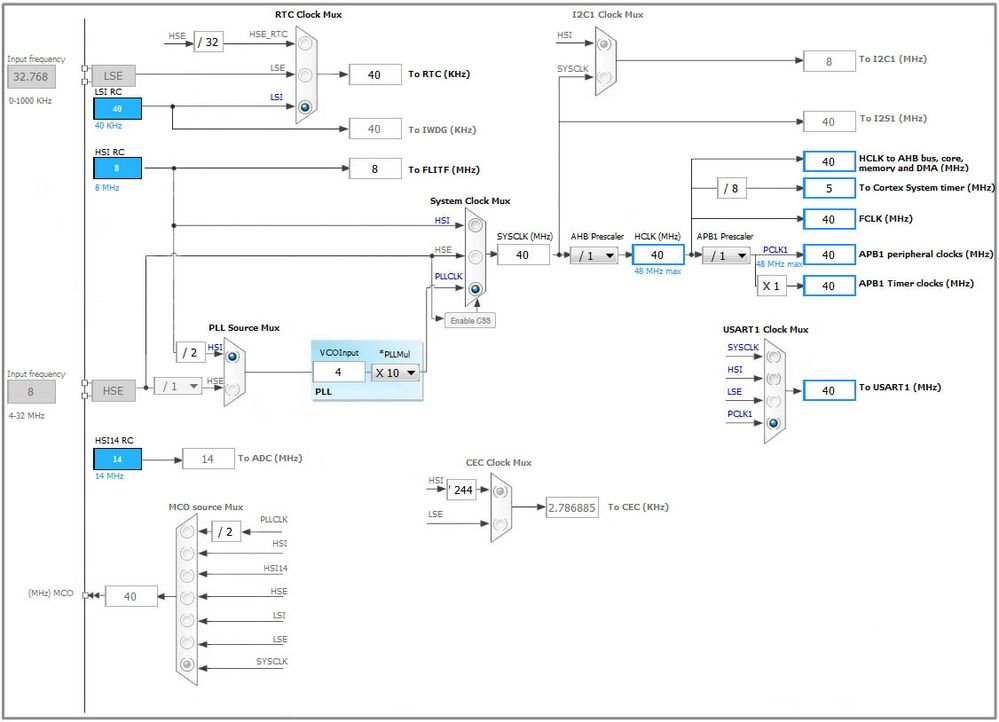This screenshot has width=999, height=722.
Task: Open the APB1 Prescaler dropdown
Action: pos(726,256)
